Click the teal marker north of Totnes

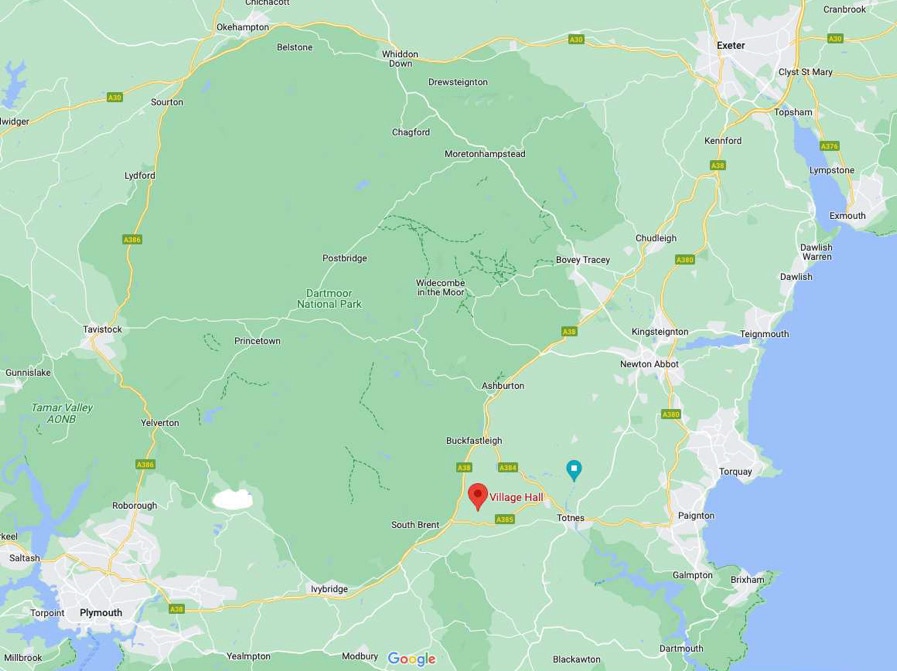(x=574, y=470)
